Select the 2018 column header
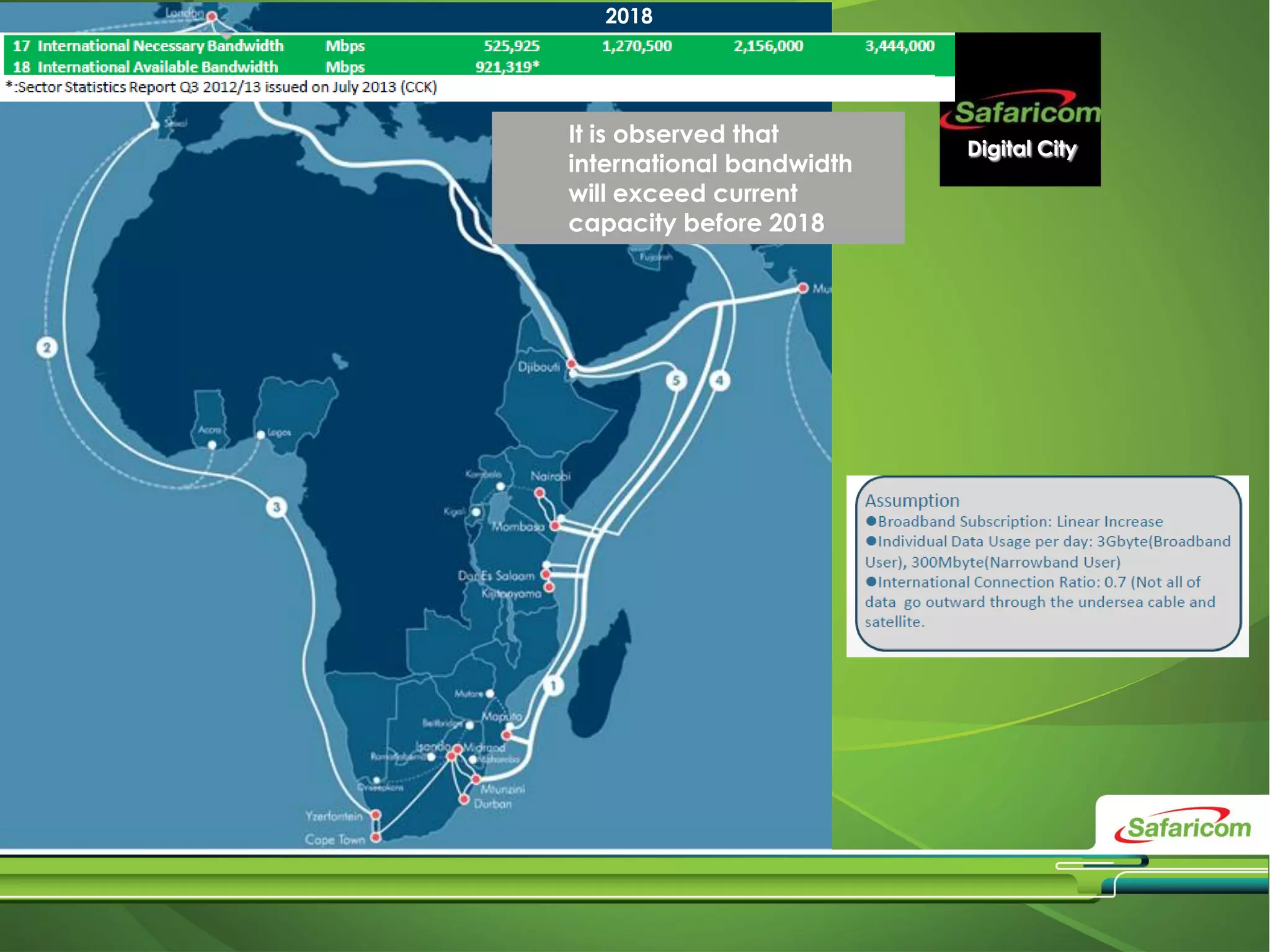Image resolution: width=1270 pixels, height=952 pixels. 628,16
